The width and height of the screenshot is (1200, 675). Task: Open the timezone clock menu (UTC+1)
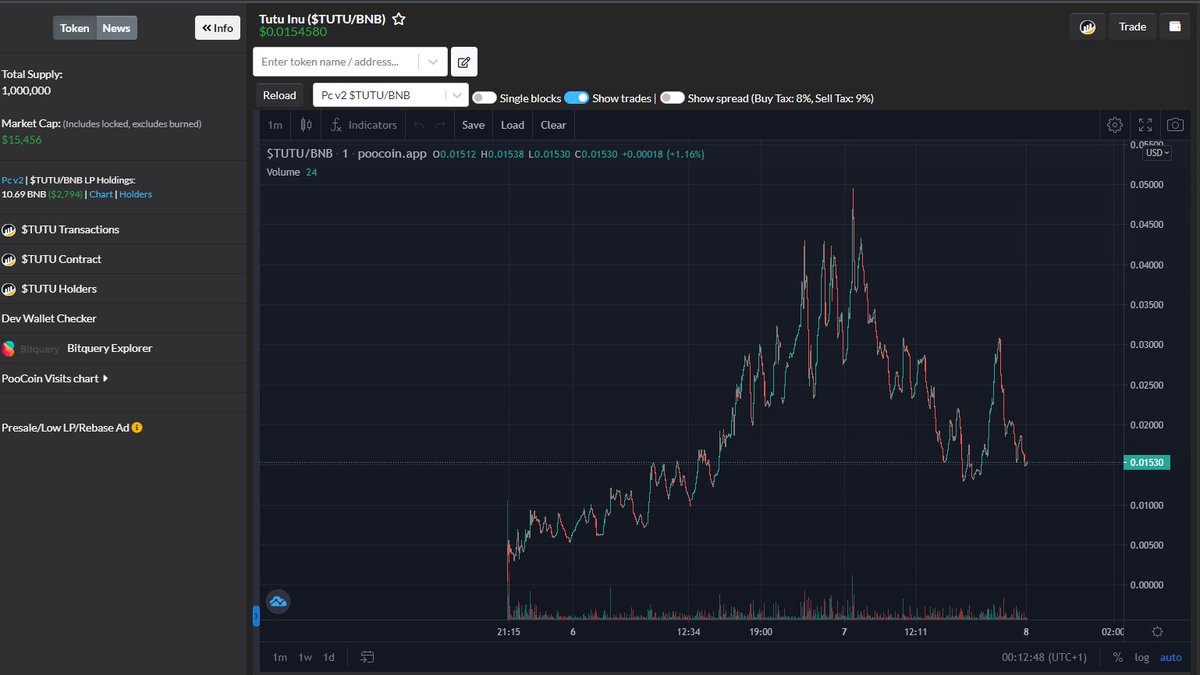pos(1045,657)
